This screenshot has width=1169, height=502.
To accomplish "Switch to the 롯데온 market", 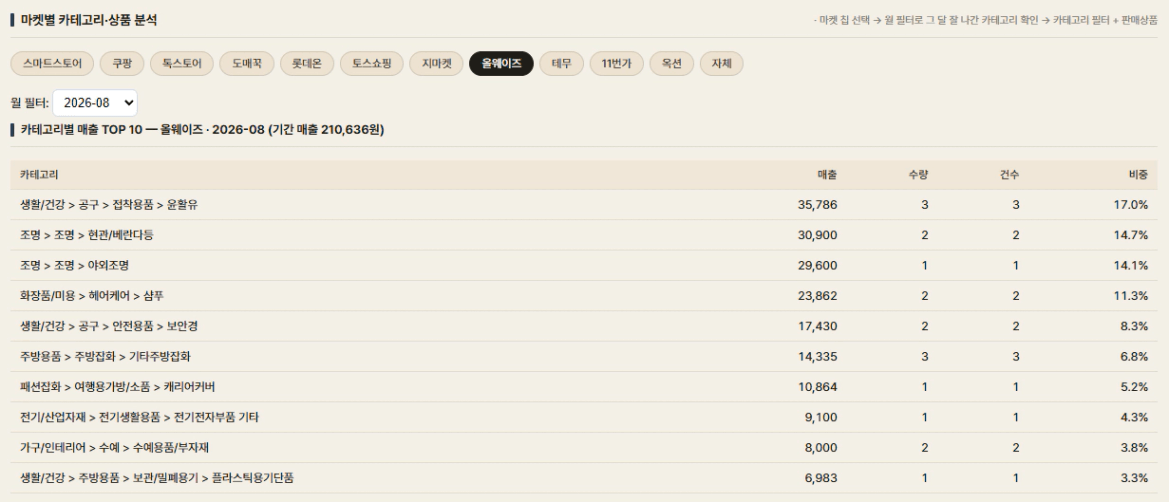I will coord(307,64).
